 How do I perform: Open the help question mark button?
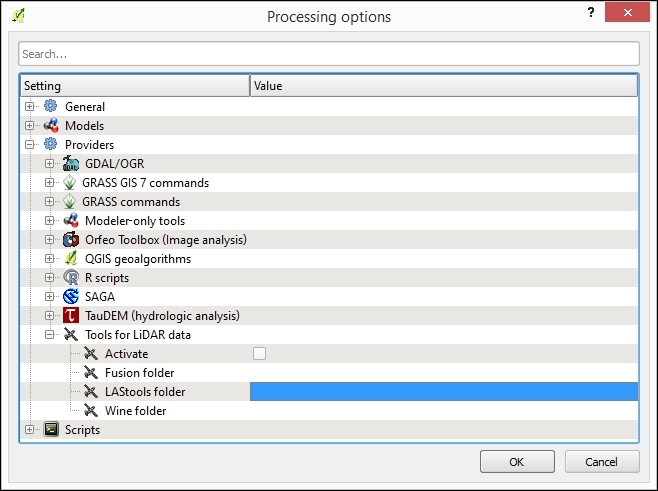tap(591, 13)
